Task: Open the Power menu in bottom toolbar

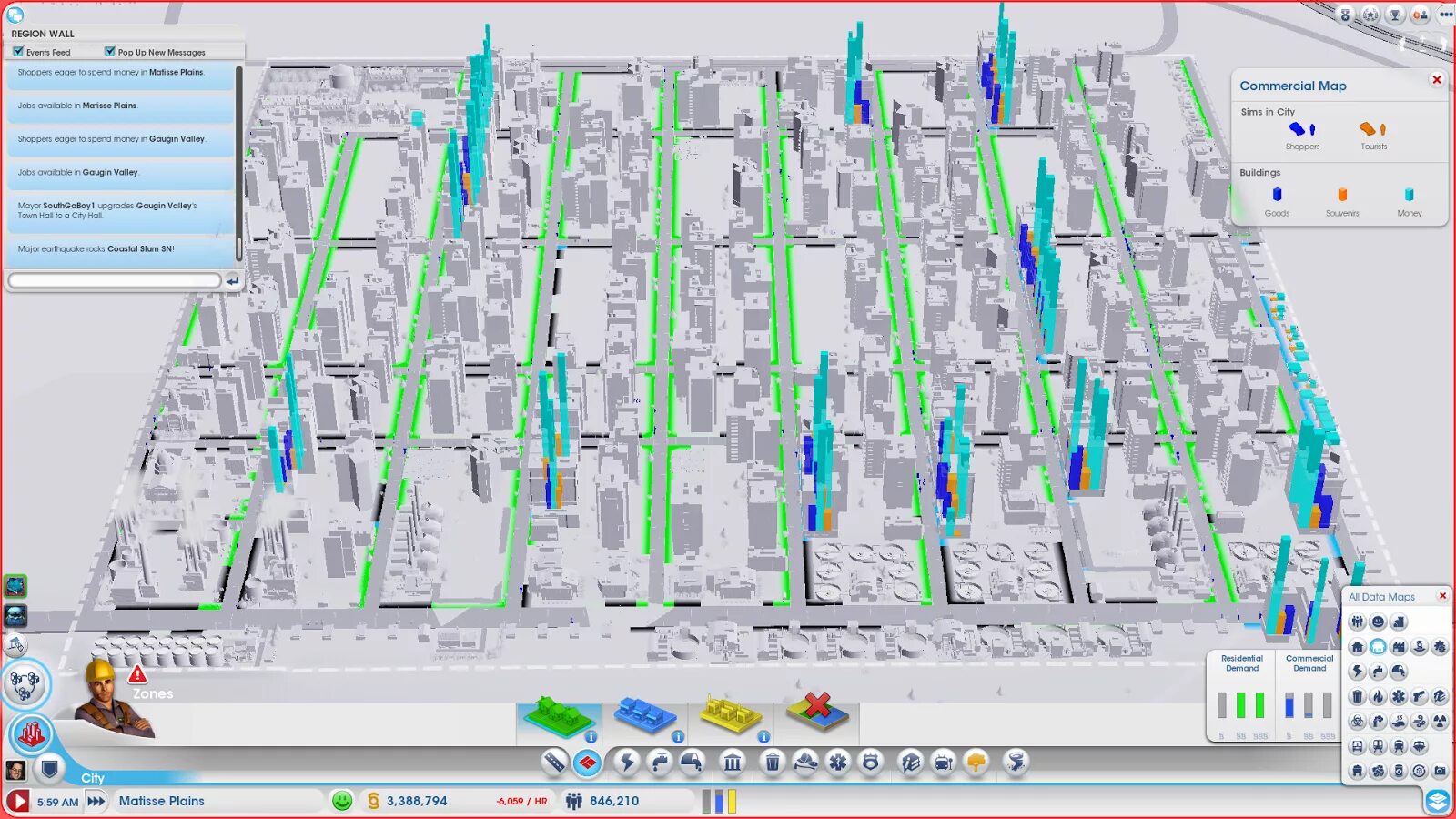Action: (x=626, y=762)
